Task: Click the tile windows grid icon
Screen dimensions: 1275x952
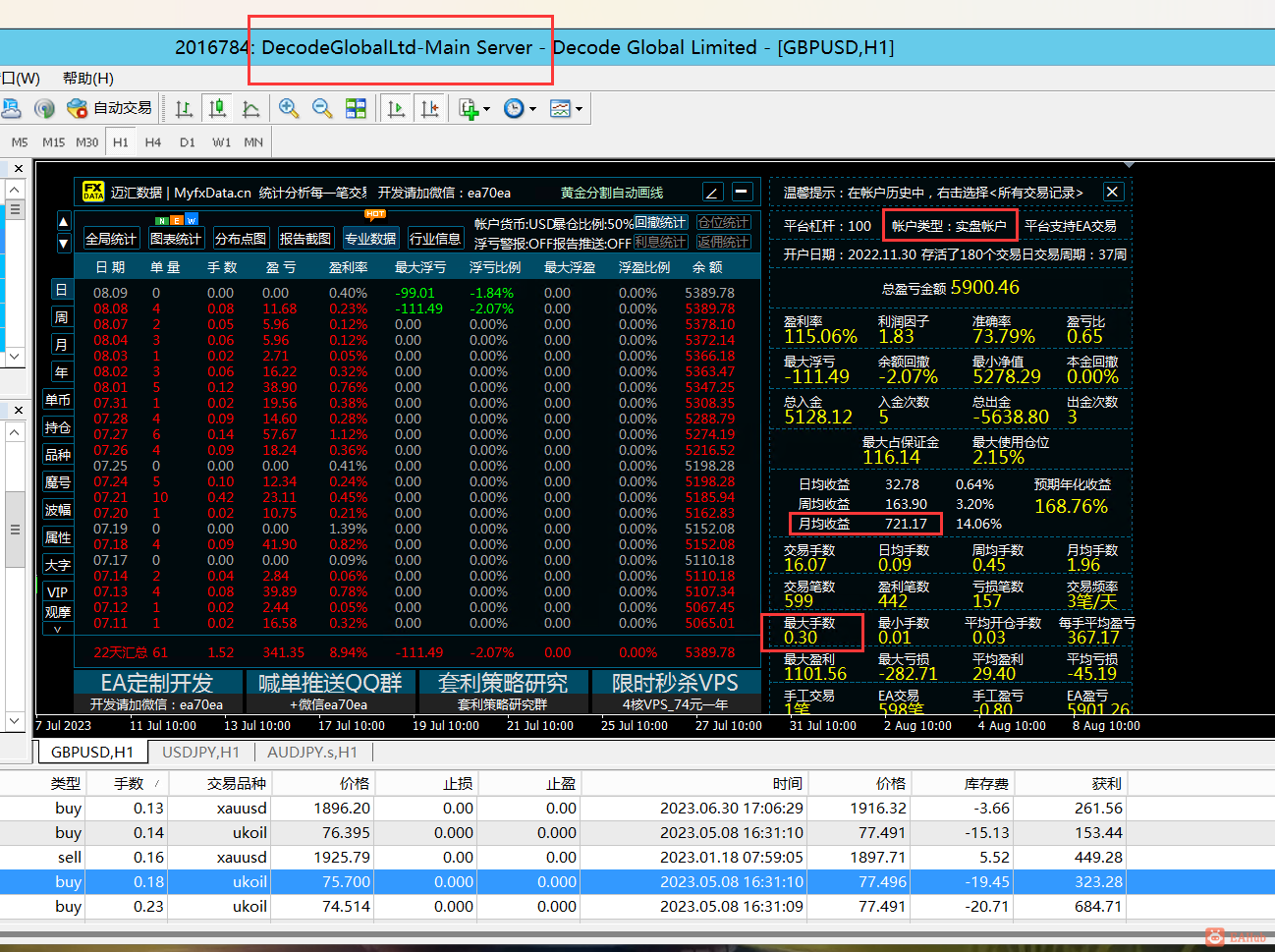Action: tap(356, 108)
